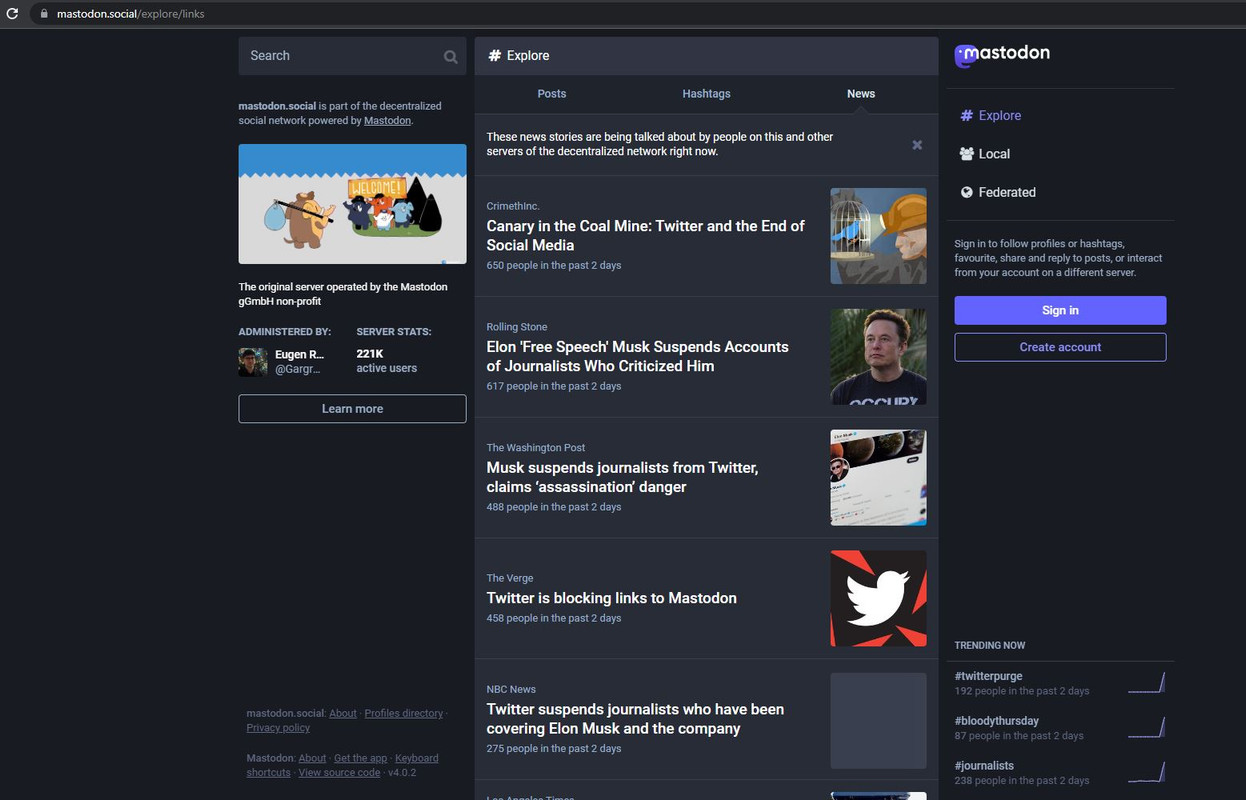Click the canary and miner thumbnail

[x=878, y=236]
